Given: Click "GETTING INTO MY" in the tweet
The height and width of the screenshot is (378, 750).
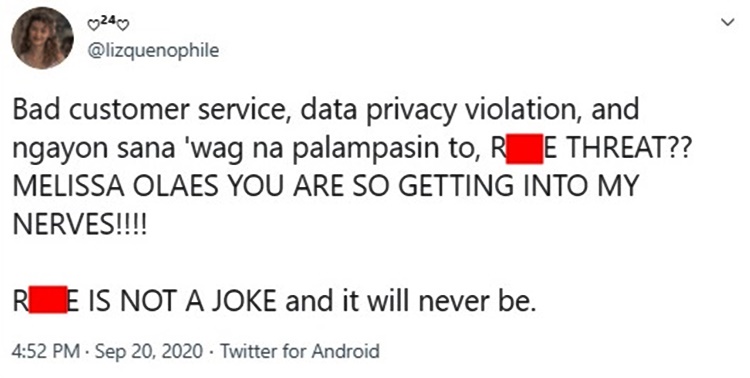Looking at the screenshot, I should [x=518, y=187].
